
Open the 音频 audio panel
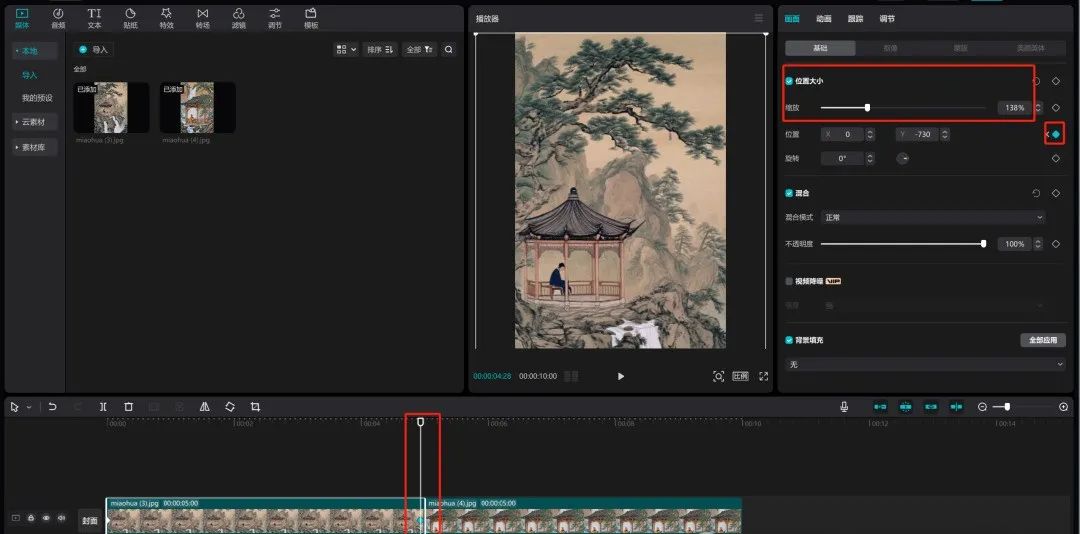59,19
